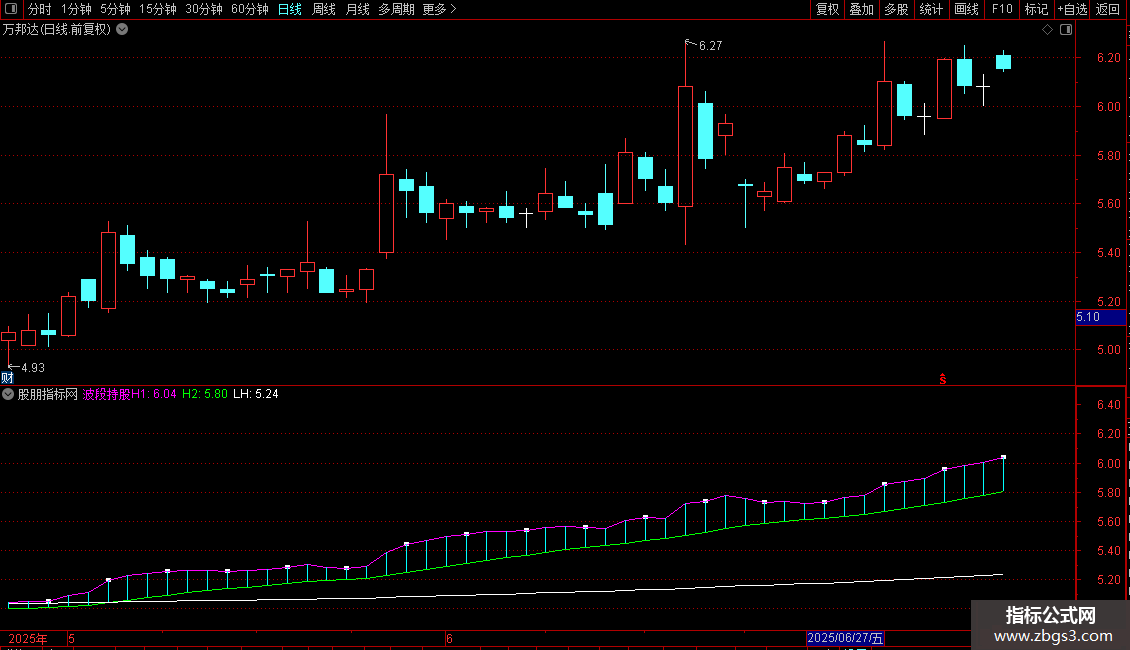
Task: Click the H2: 5.80 indicator value
Action: [205, 394]
